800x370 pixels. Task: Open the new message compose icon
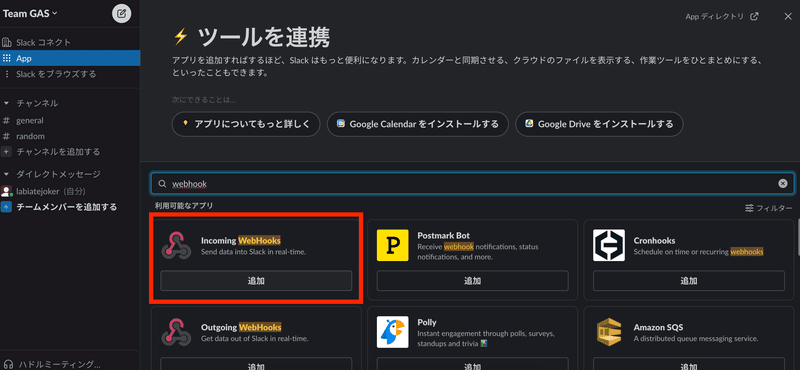121,13
